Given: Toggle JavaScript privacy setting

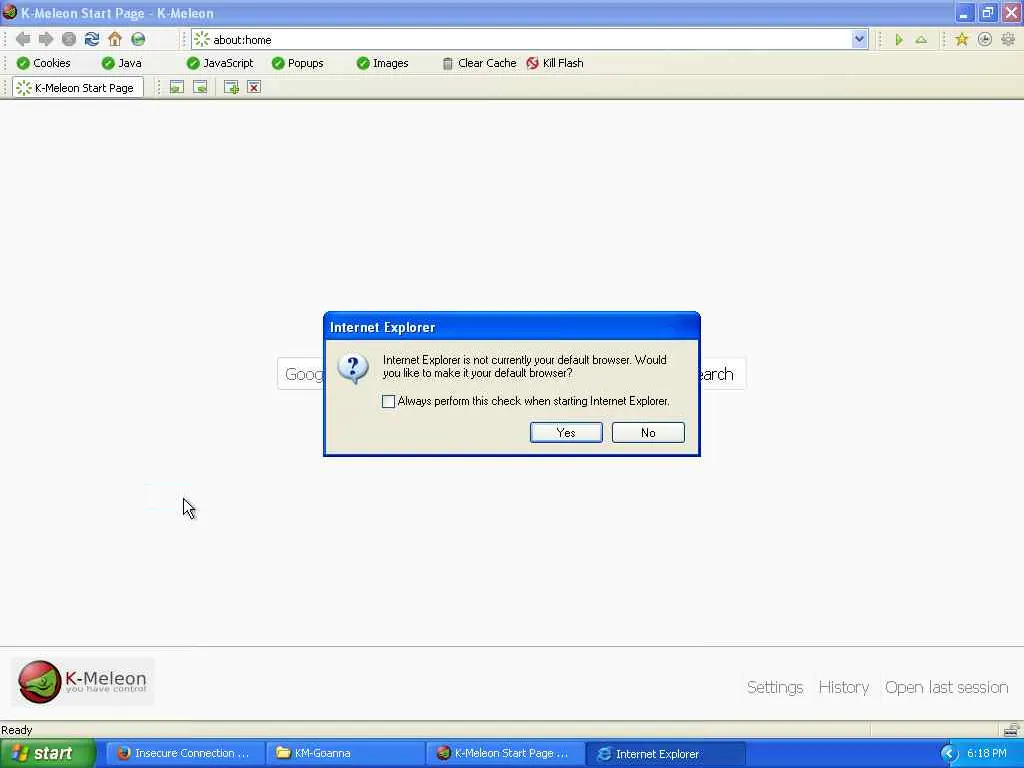Looking at the screenshot, I should 219,63.
